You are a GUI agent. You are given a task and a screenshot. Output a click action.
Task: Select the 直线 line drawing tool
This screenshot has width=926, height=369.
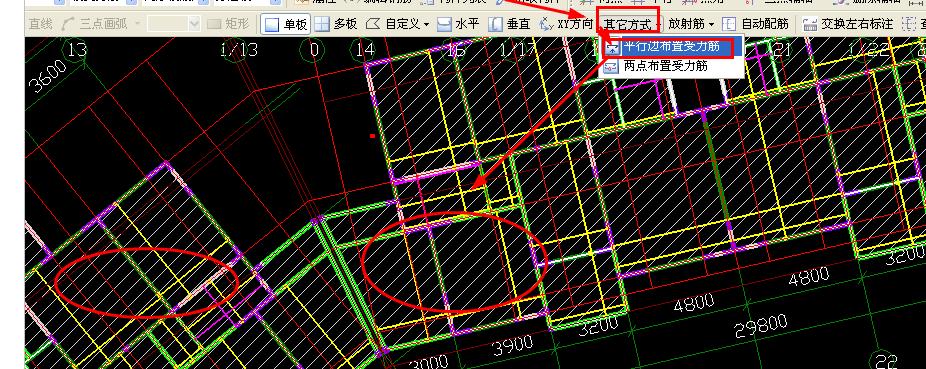[x=41, y=24]
